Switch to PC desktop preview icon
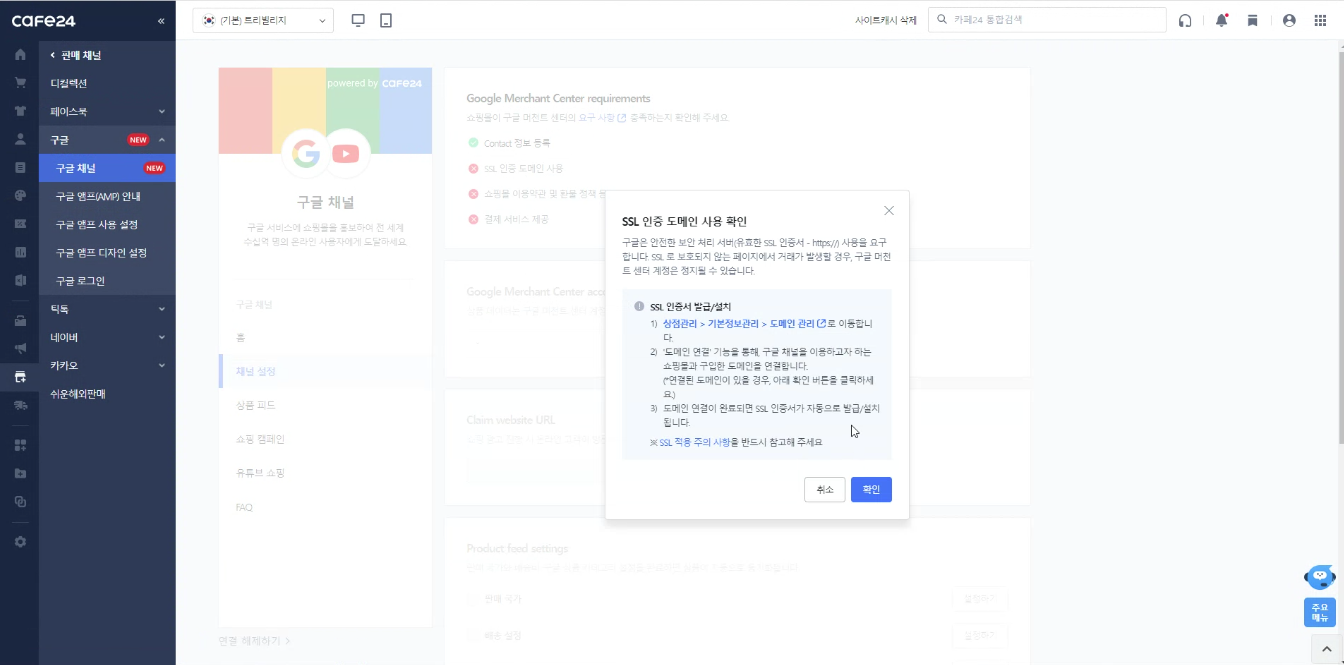 click(359, 20)
